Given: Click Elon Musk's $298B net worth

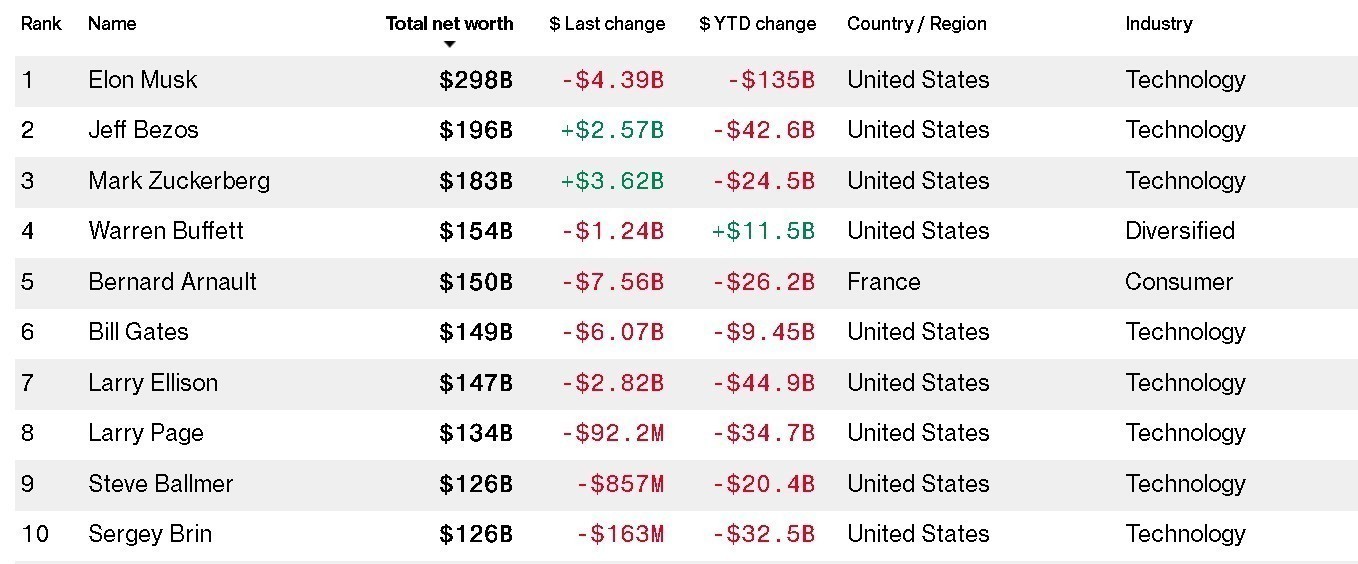Looking at the screenshot, I should (x=475, y=80).
